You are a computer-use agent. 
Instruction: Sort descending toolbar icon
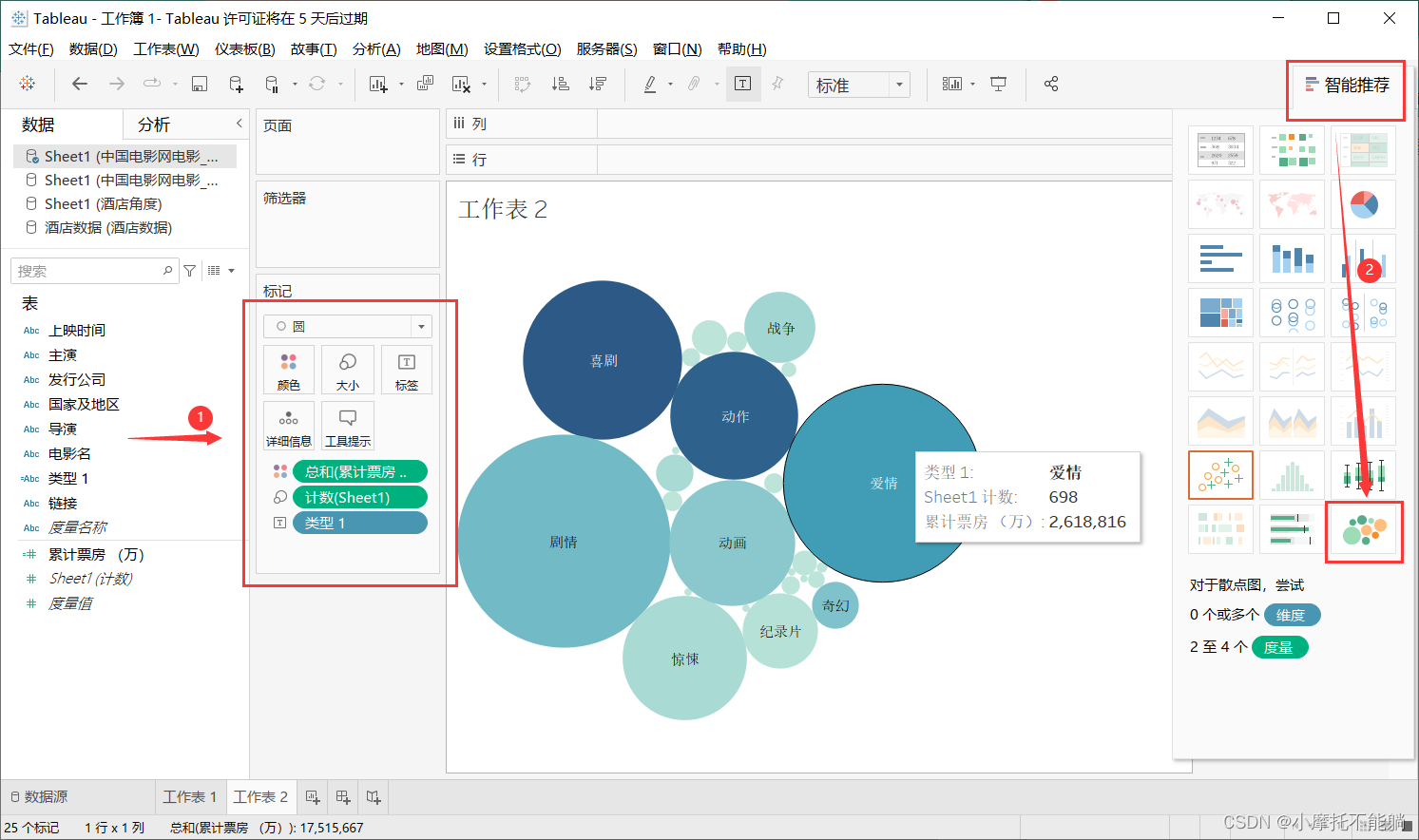coord(598,84)
